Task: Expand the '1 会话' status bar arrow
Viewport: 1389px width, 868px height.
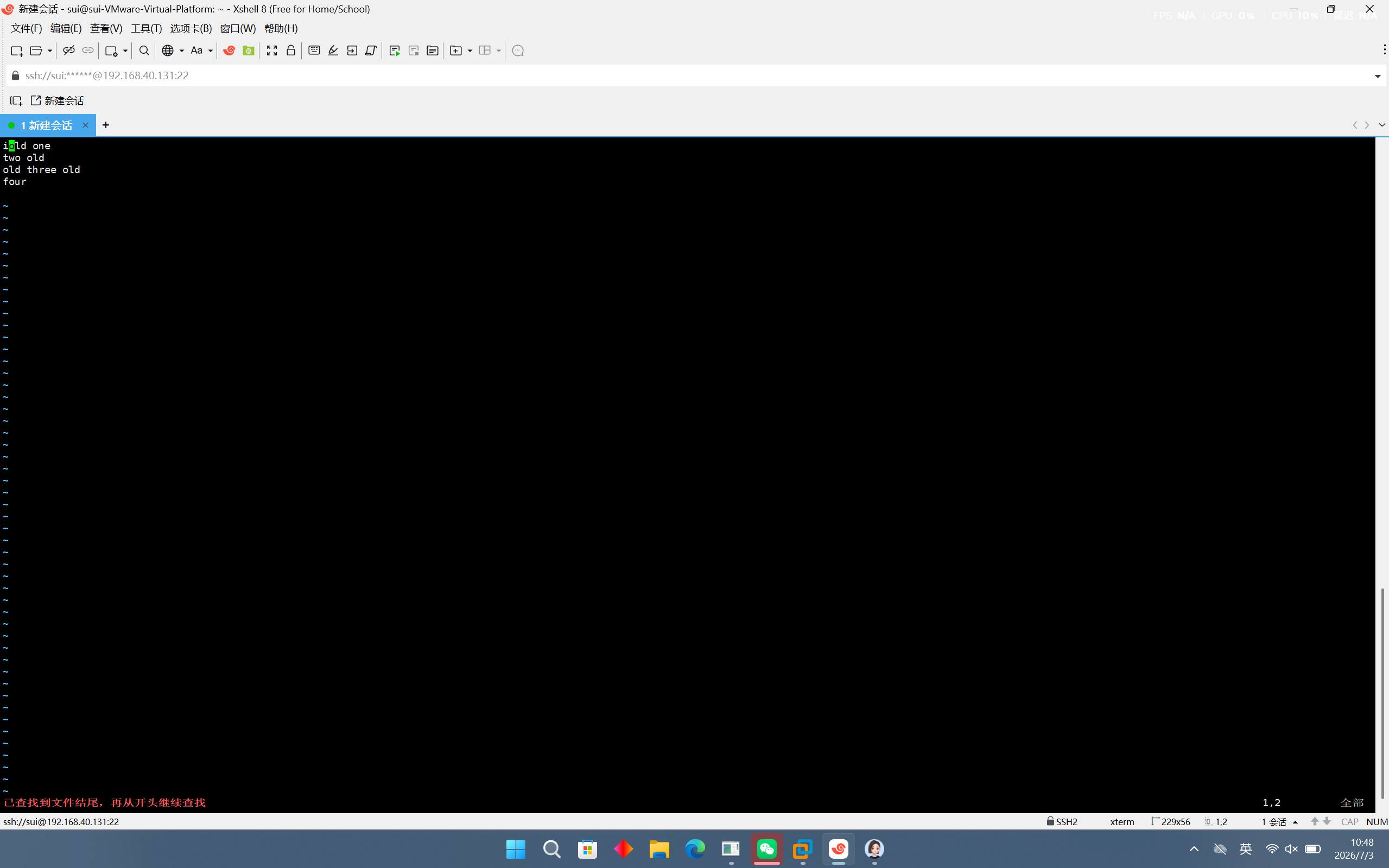Action: 1296,822
